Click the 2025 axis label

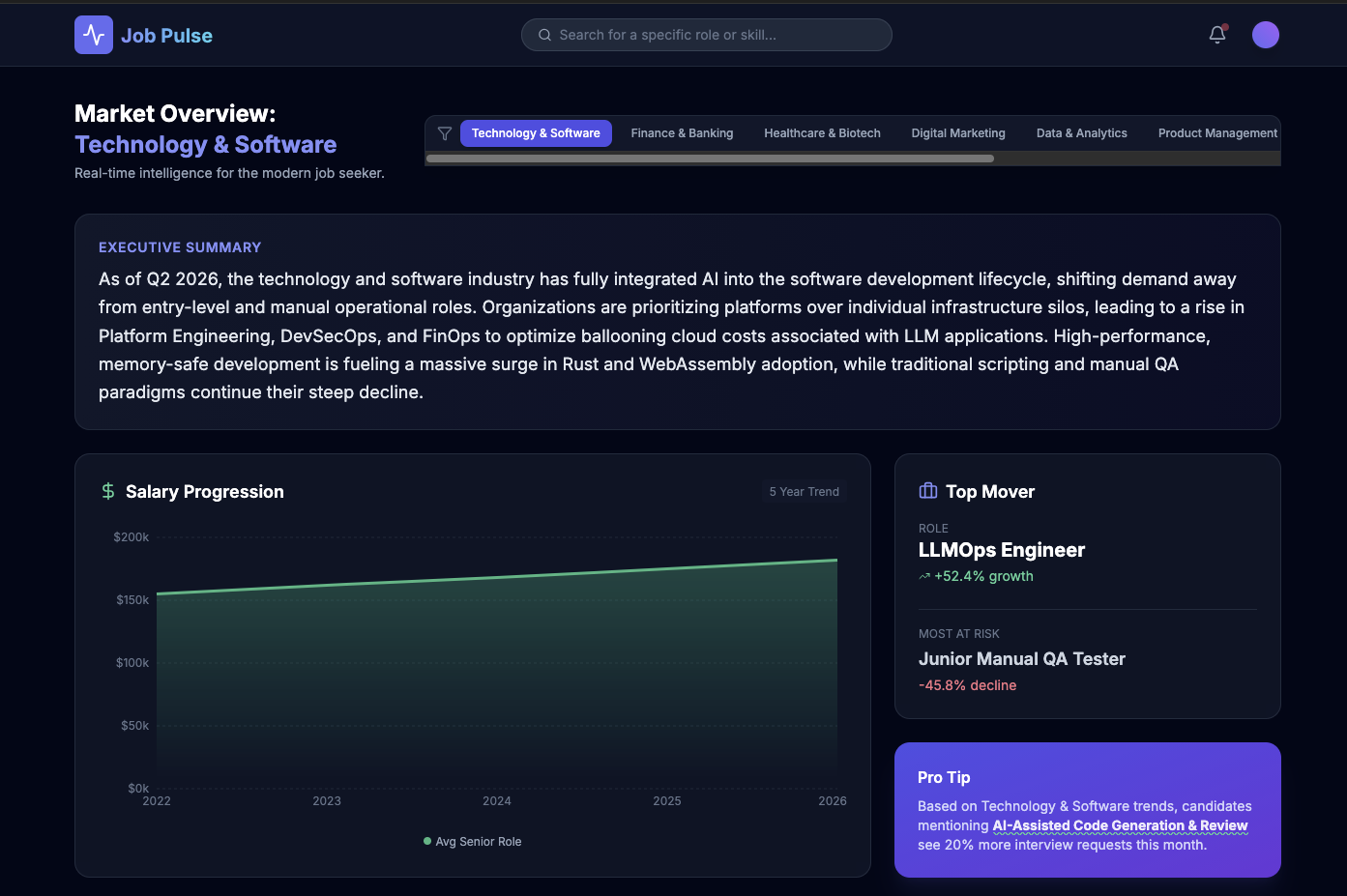pyautogui.click(x=667, y=801)
